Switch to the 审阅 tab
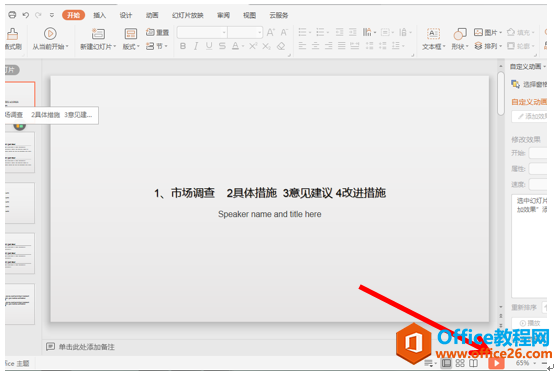This screenshot has width=559, height=371. coord(223,15)
